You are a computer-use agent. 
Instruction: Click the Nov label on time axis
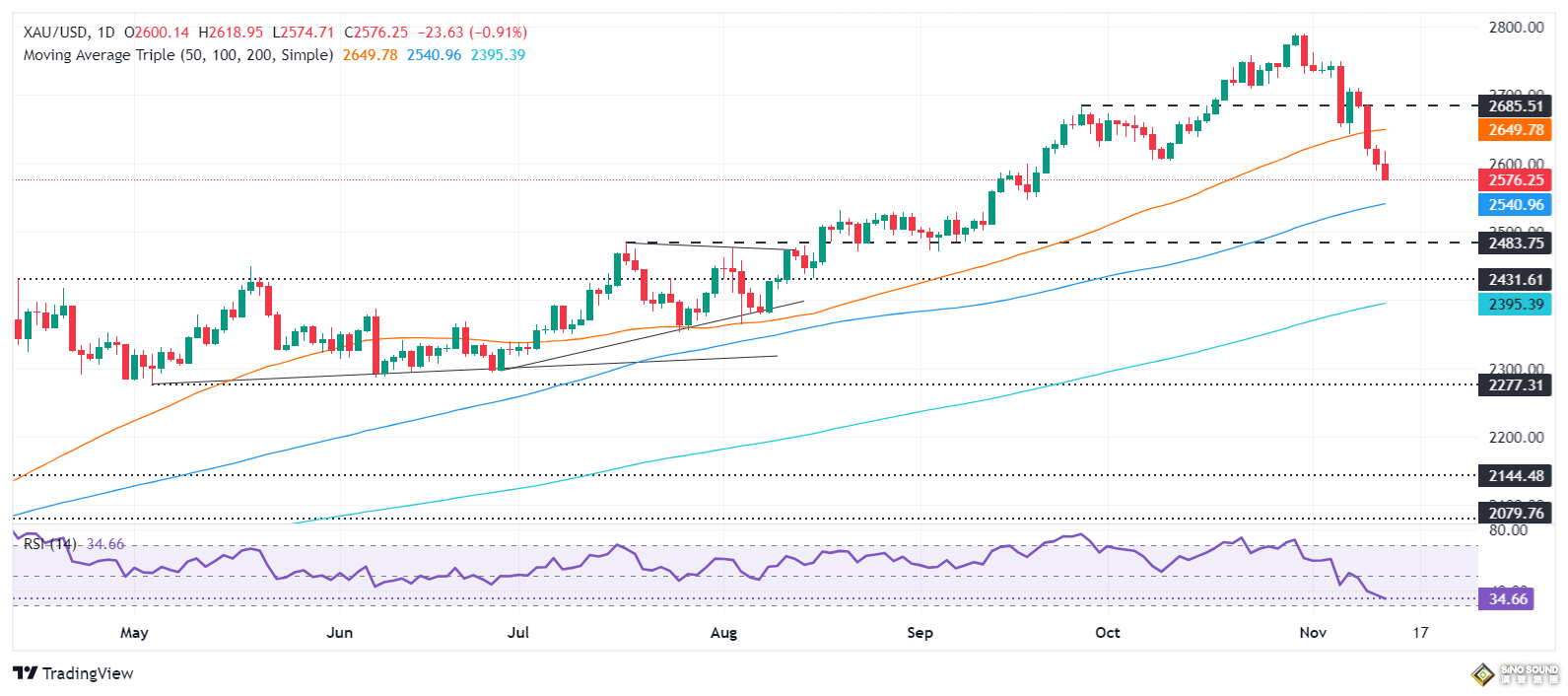coord(1312,633)
